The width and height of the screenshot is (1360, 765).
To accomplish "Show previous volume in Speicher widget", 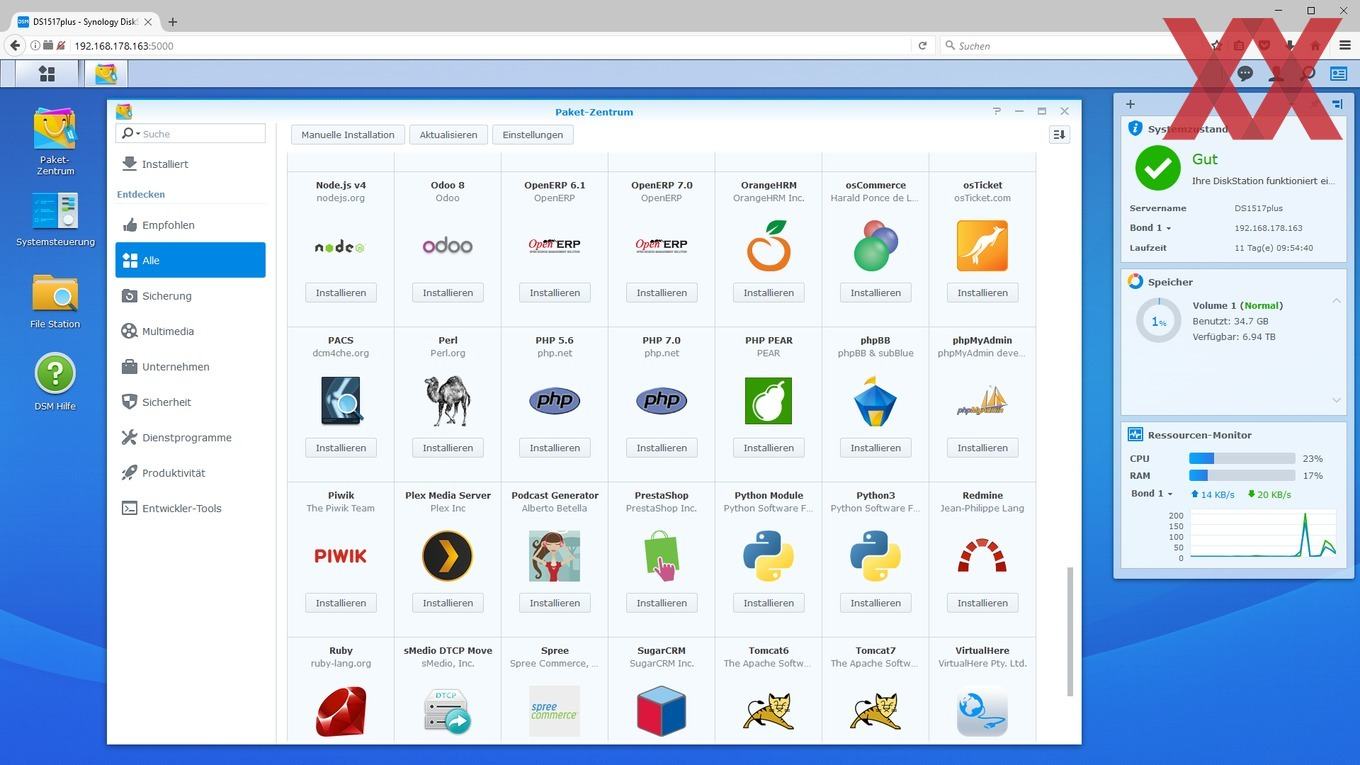I will click(1336, 301).
